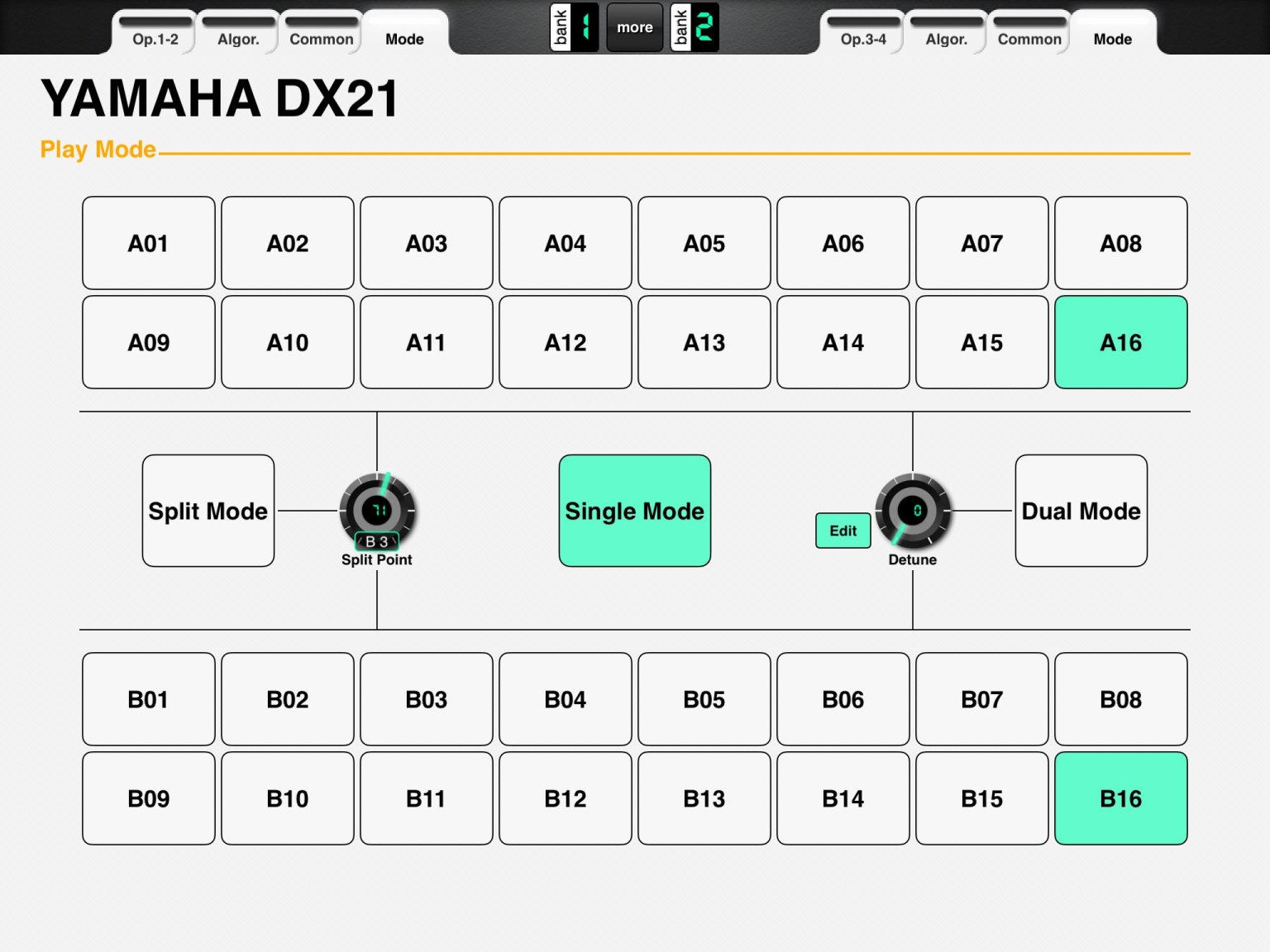Open the left Common tab

click(321, 33)
